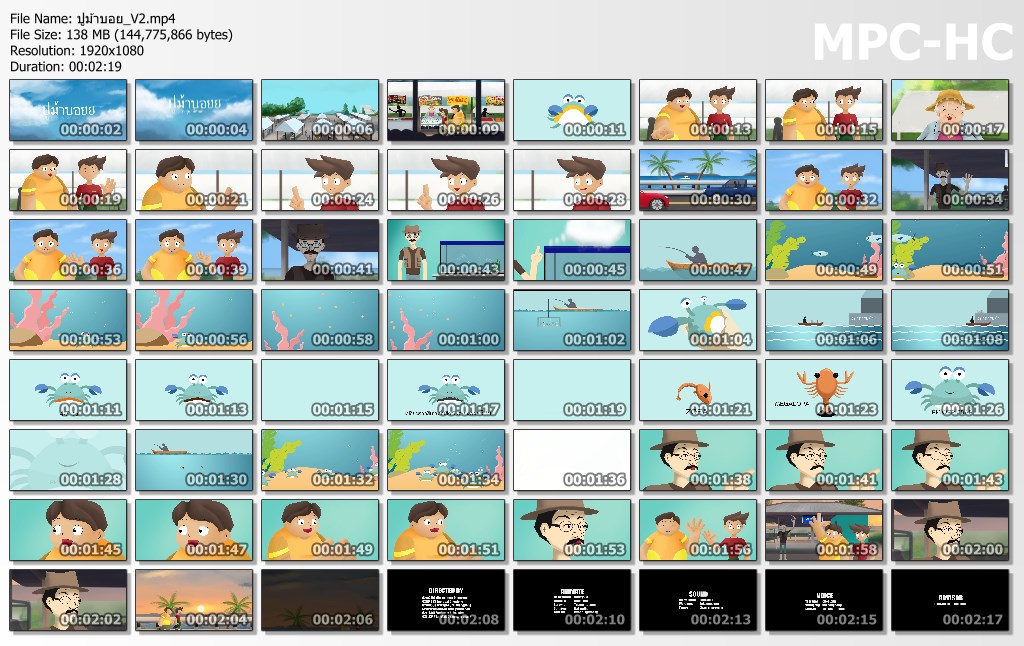Select the blank white frame at 00:01:36
Viewport: 1024px width, 646px height.
click(572, 461)
